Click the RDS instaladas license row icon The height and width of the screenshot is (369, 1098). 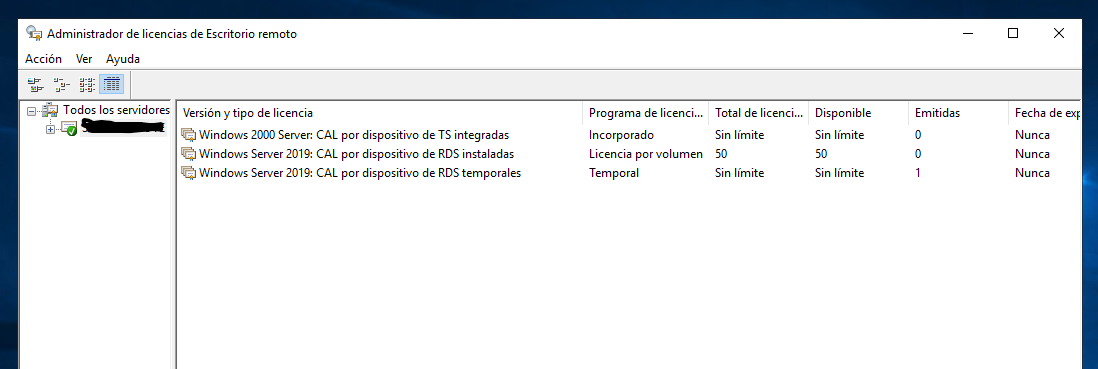click(188, 154)
